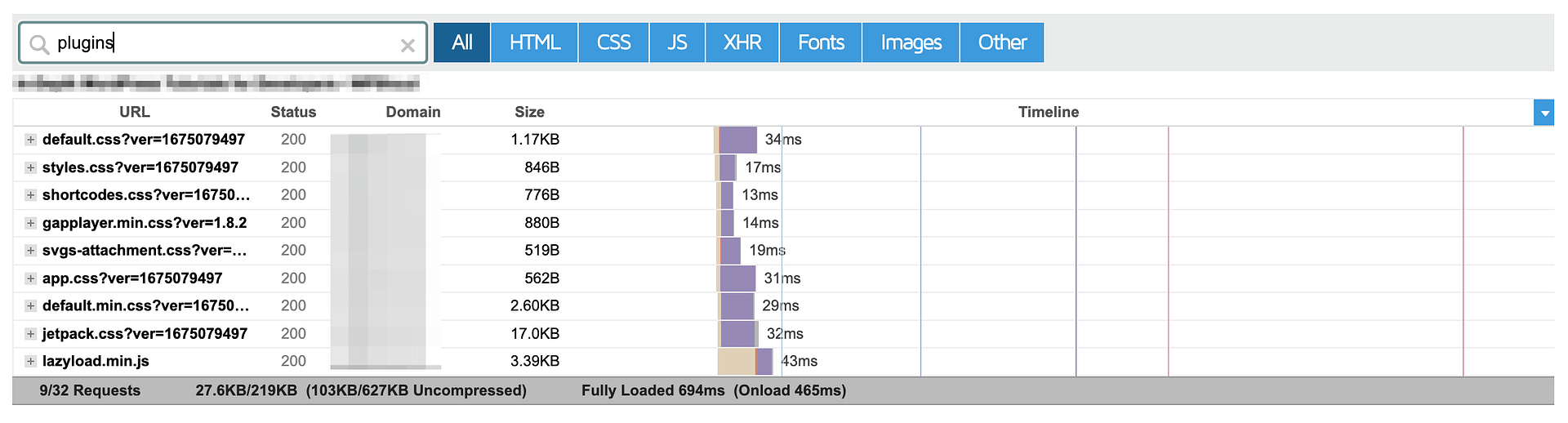Expand svgs-attachment.css request row

pyautogui.click(x=30, y=251)
